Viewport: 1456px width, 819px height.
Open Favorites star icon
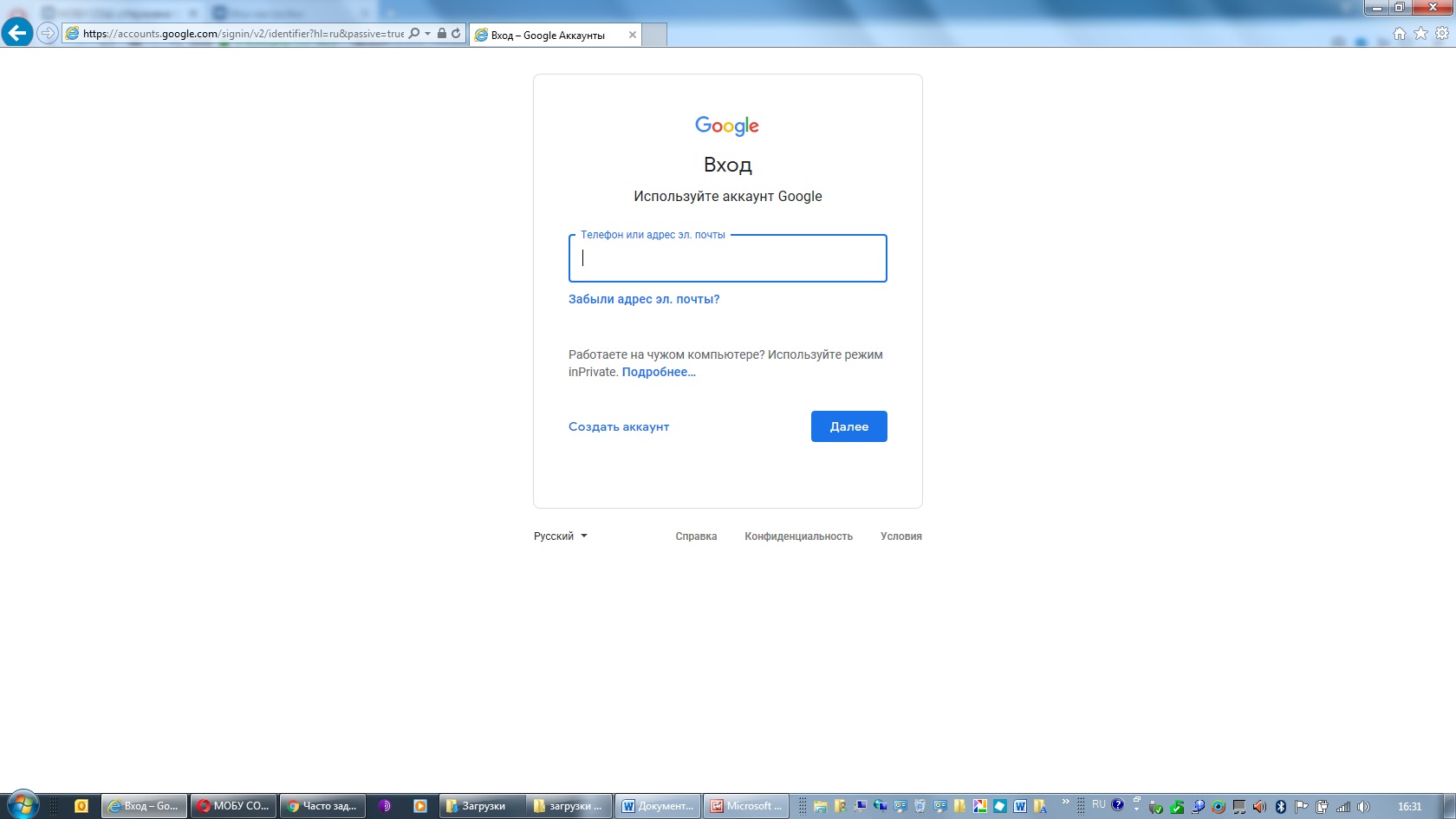pos(1420,34)
